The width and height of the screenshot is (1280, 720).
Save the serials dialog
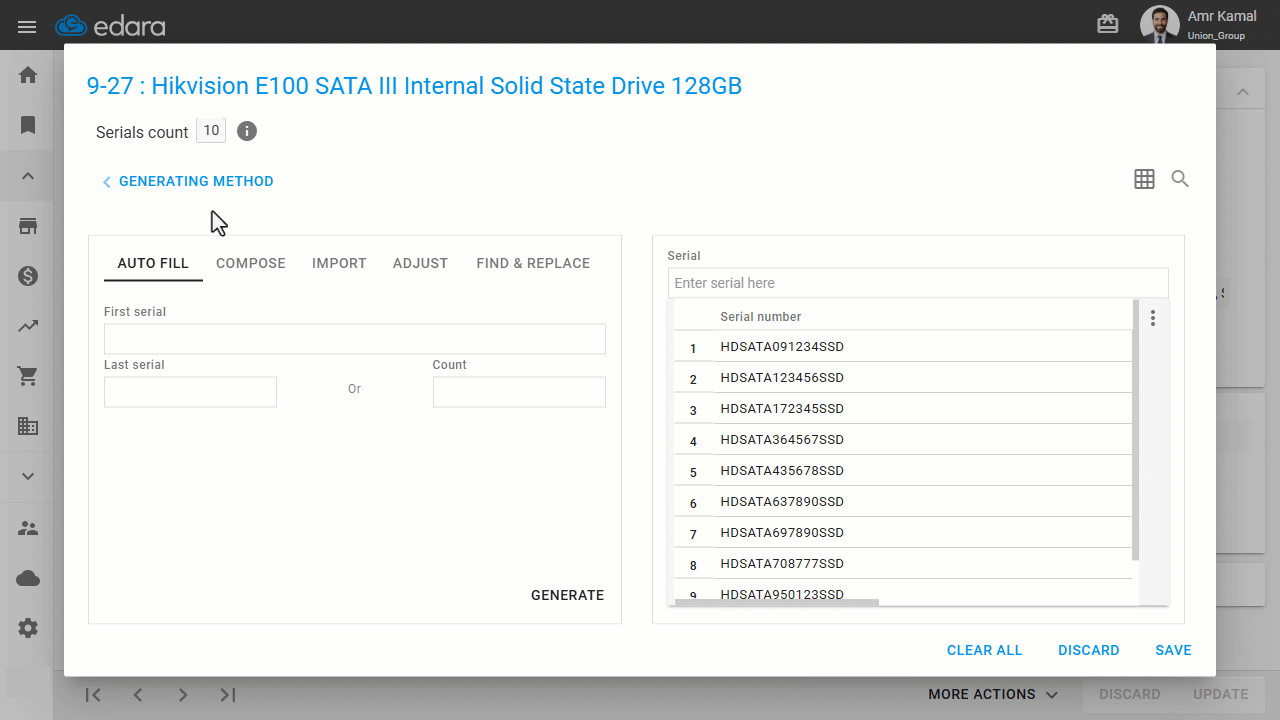coord(1173,650)
